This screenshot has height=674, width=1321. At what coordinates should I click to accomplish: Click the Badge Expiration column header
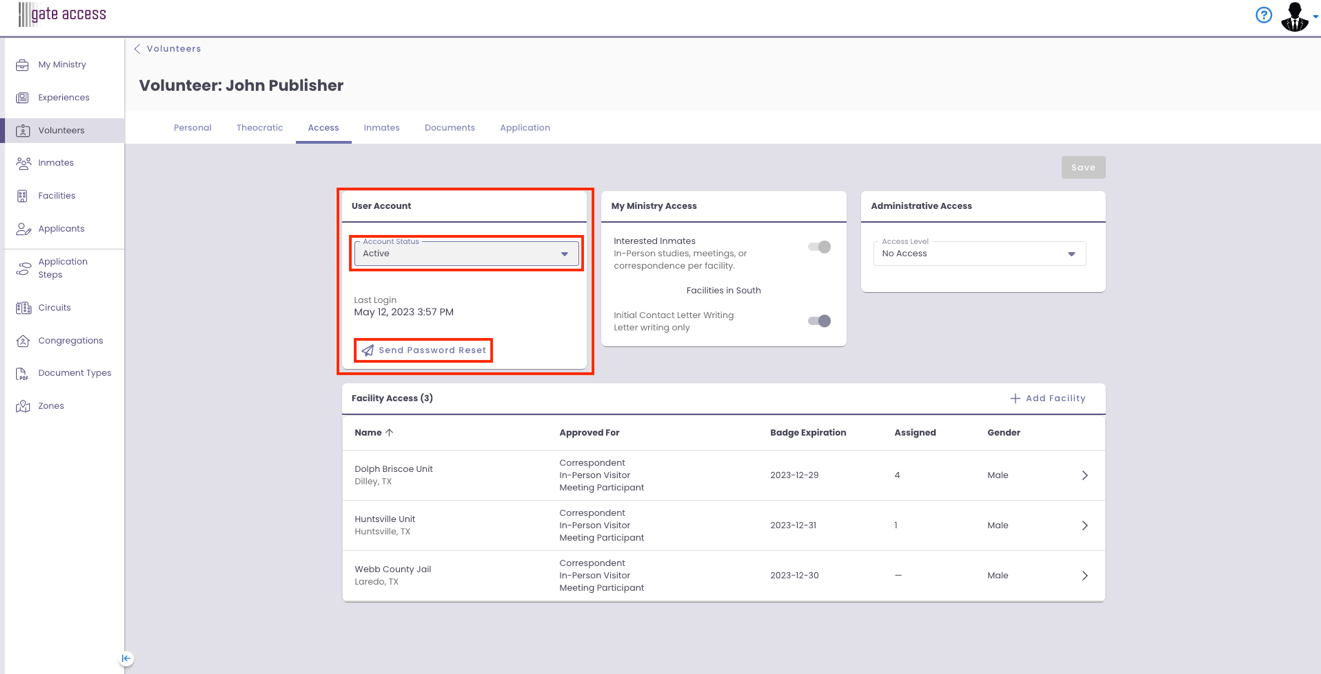808,433
